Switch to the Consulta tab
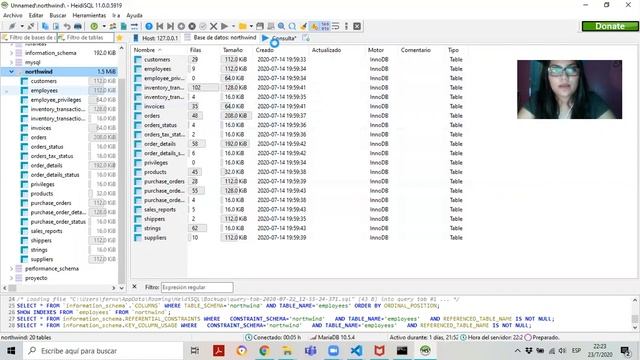The height and width of the screenshot is (360, 640). pyautogui.click(x=280, y=38)
